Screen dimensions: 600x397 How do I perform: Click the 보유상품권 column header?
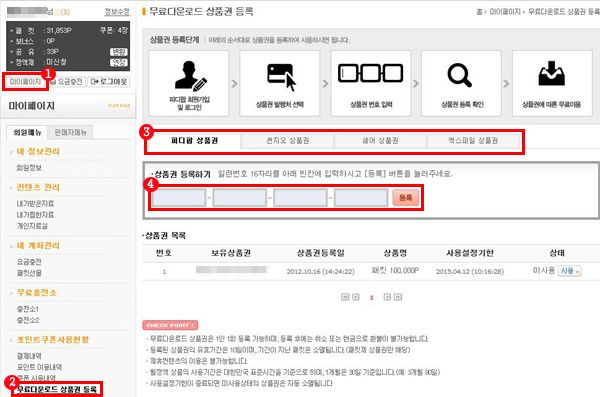tap(231, 253)
